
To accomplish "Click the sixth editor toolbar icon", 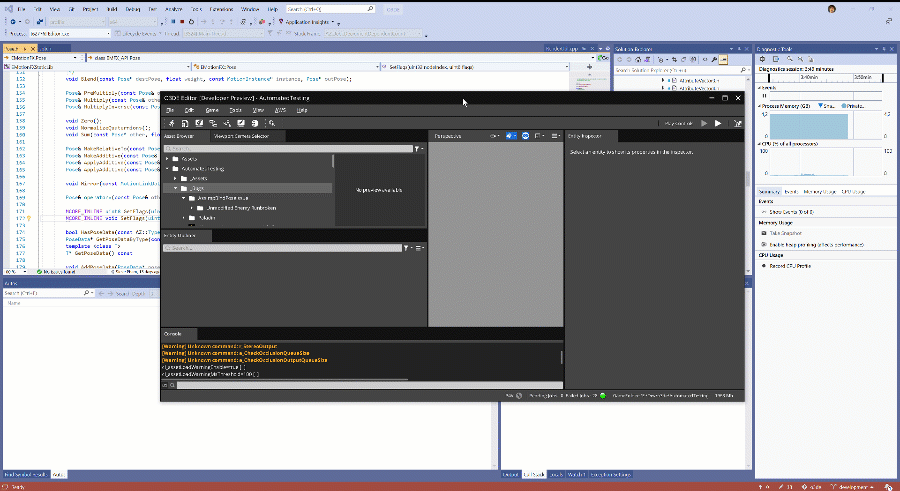I will pos(241,123).
